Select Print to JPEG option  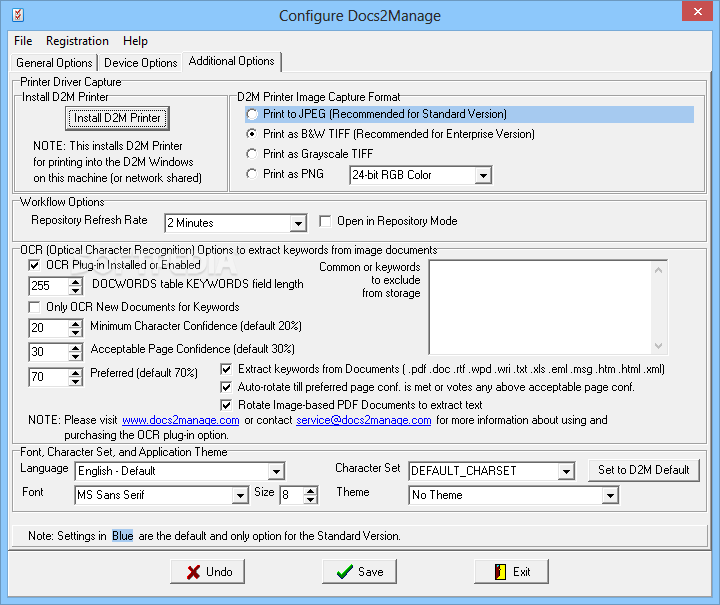click(252, 114)
